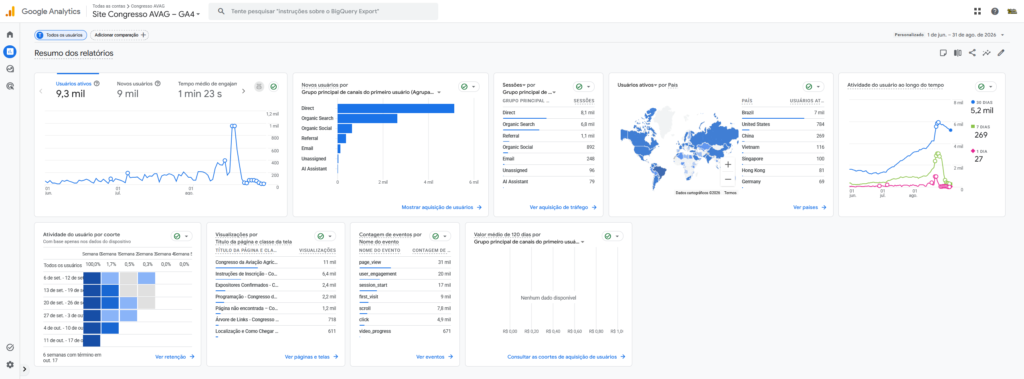Click the Página não encontrada page row

click(x=276, y=308)
